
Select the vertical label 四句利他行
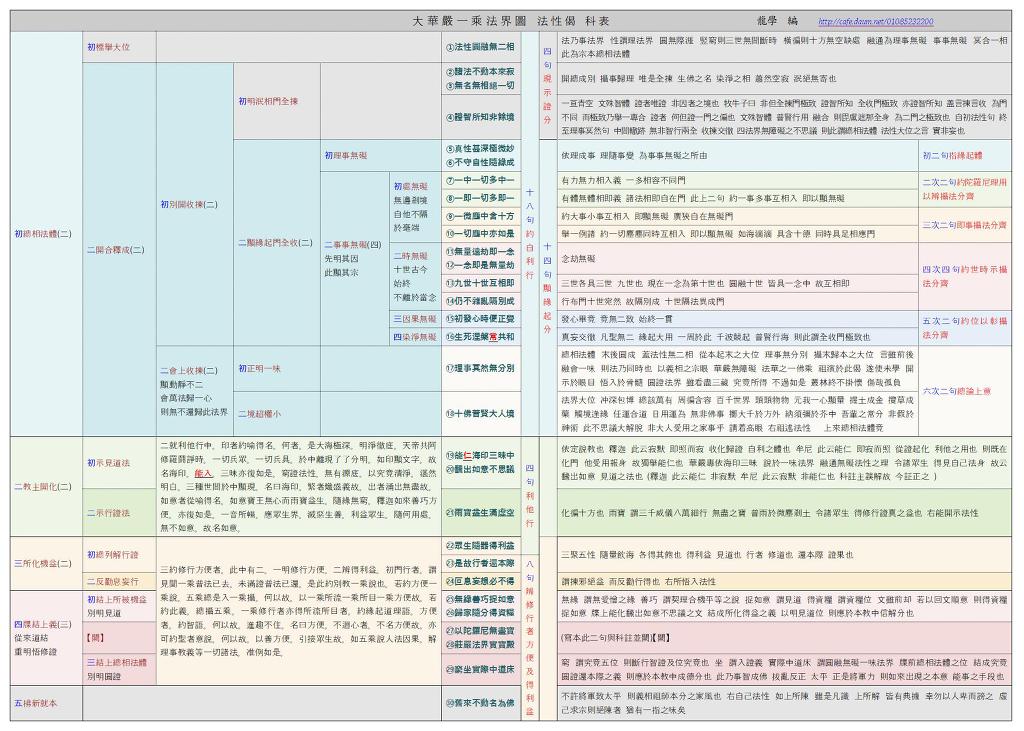coord(530,495)
